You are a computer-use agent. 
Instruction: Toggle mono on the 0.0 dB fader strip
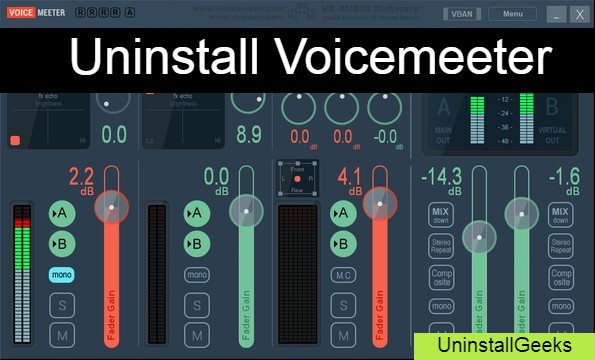pyautogui.click(x=197, y=275)
